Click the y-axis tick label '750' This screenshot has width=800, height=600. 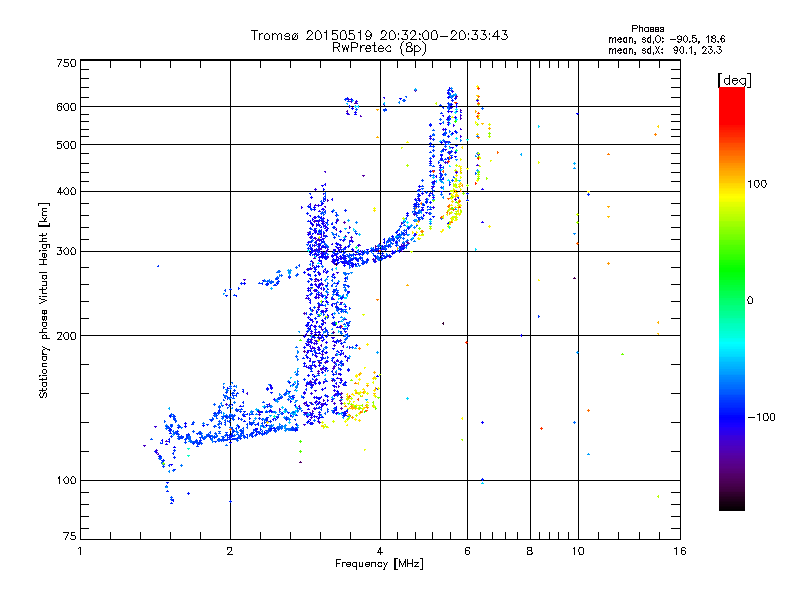tap(66, 63)
